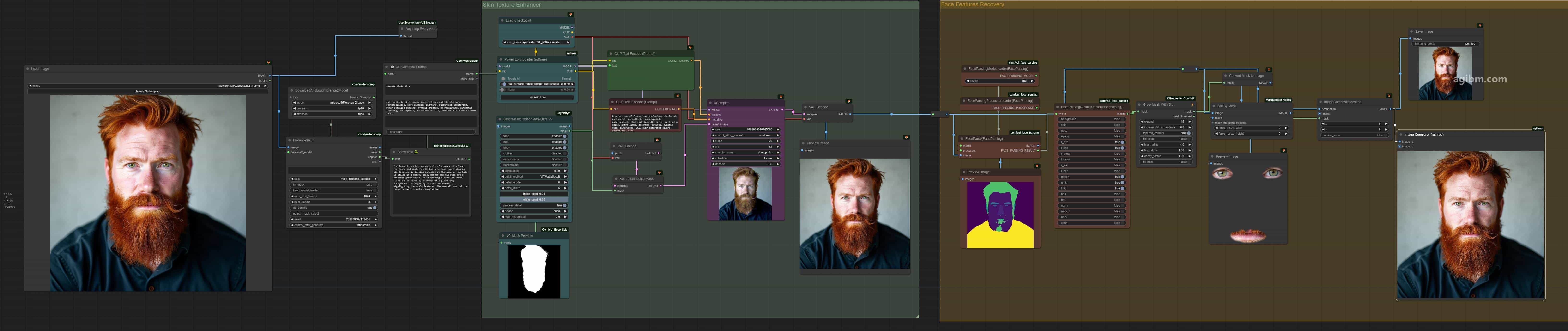Image resolution: width=1568 pixels, height=331 pixels.
Task: Click the mask preview thumbnail
Action: 534,271
